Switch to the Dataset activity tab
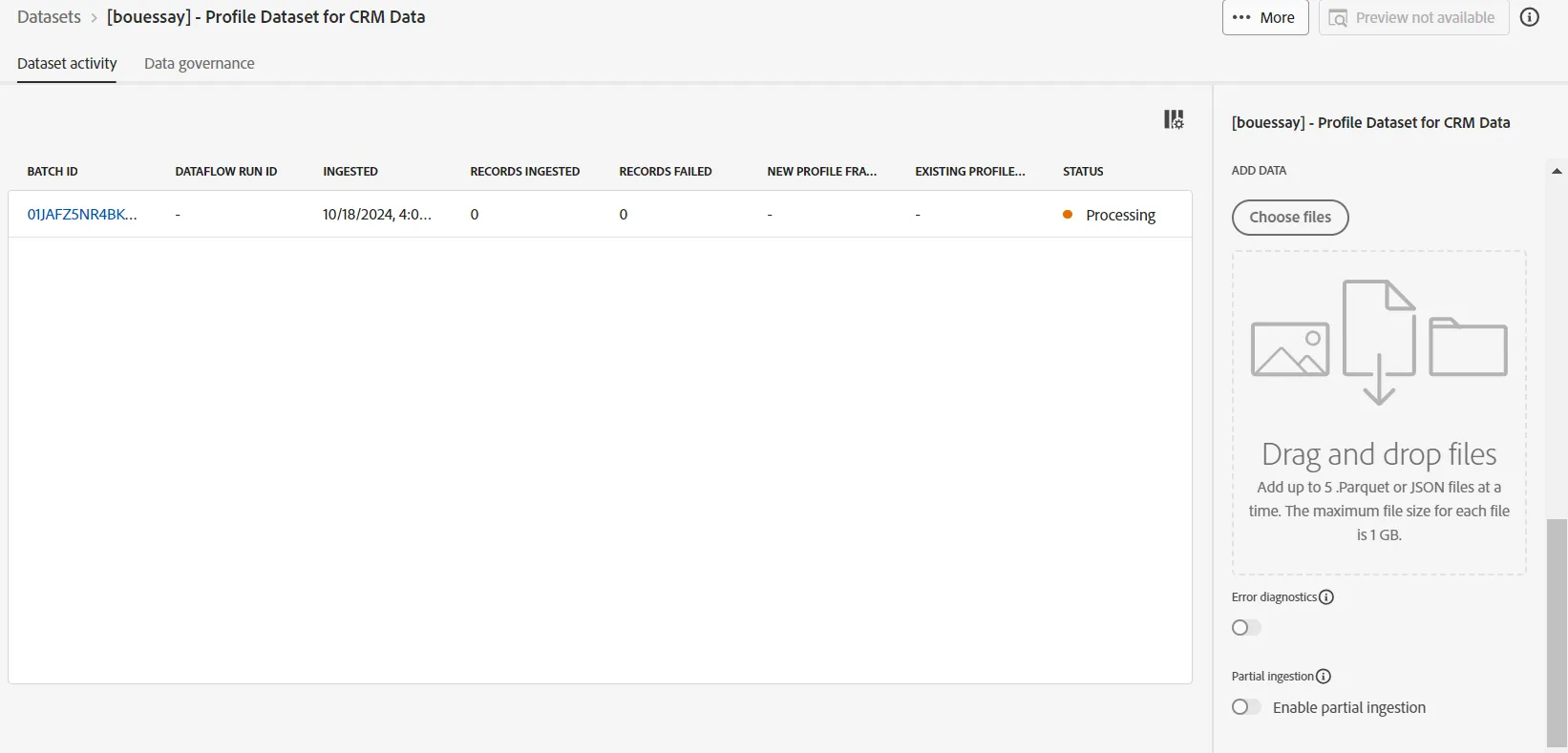The width and height of the screenshot is (1568, 753). [67, 64]
